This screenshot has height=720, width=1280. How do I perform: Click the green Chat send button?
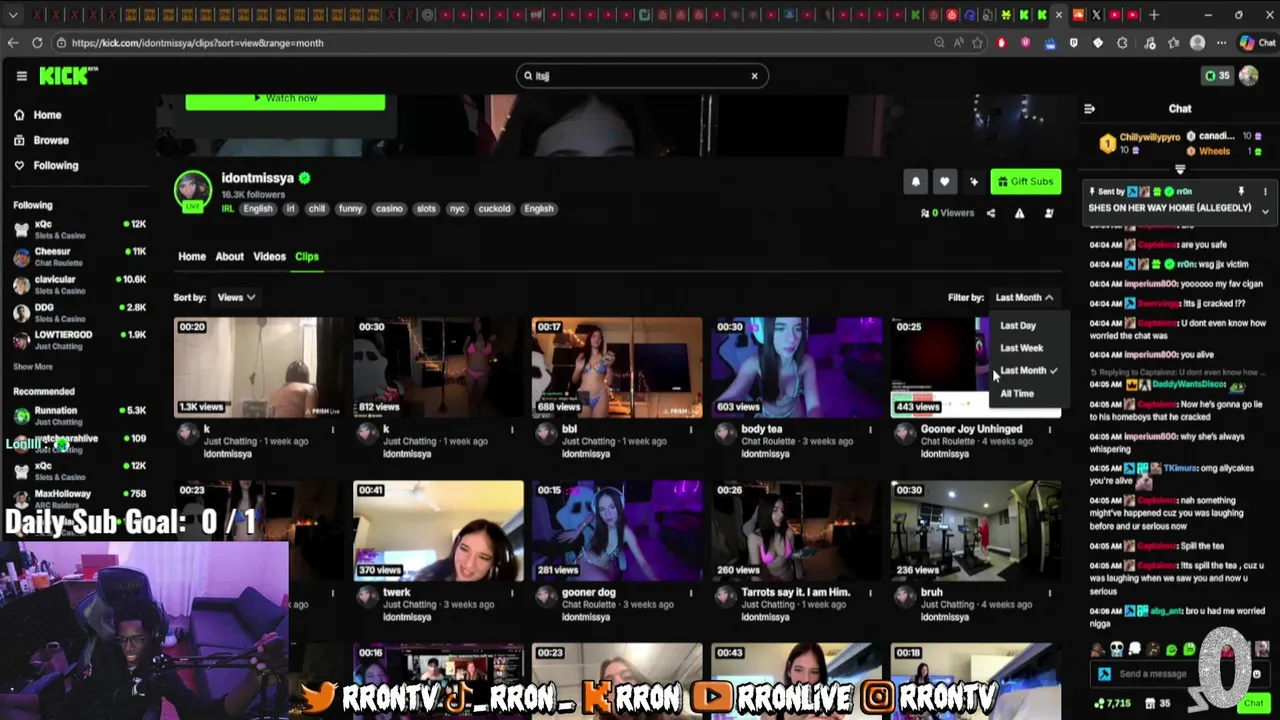pyautogui.click(x=1253, y=704)
